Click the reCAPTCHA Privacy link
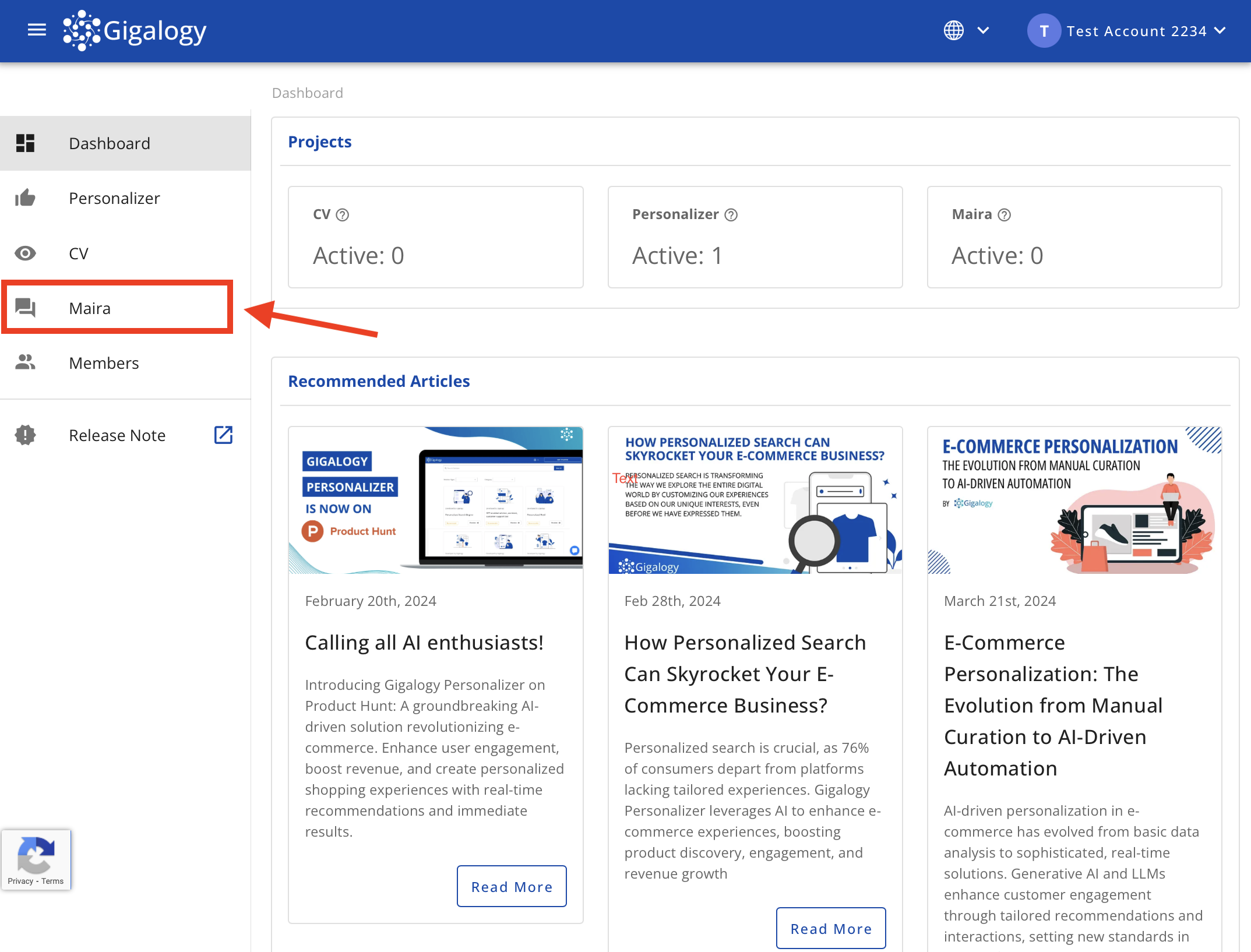The width and height of the screenshot is (1251, 952). [x=20, y=881]
